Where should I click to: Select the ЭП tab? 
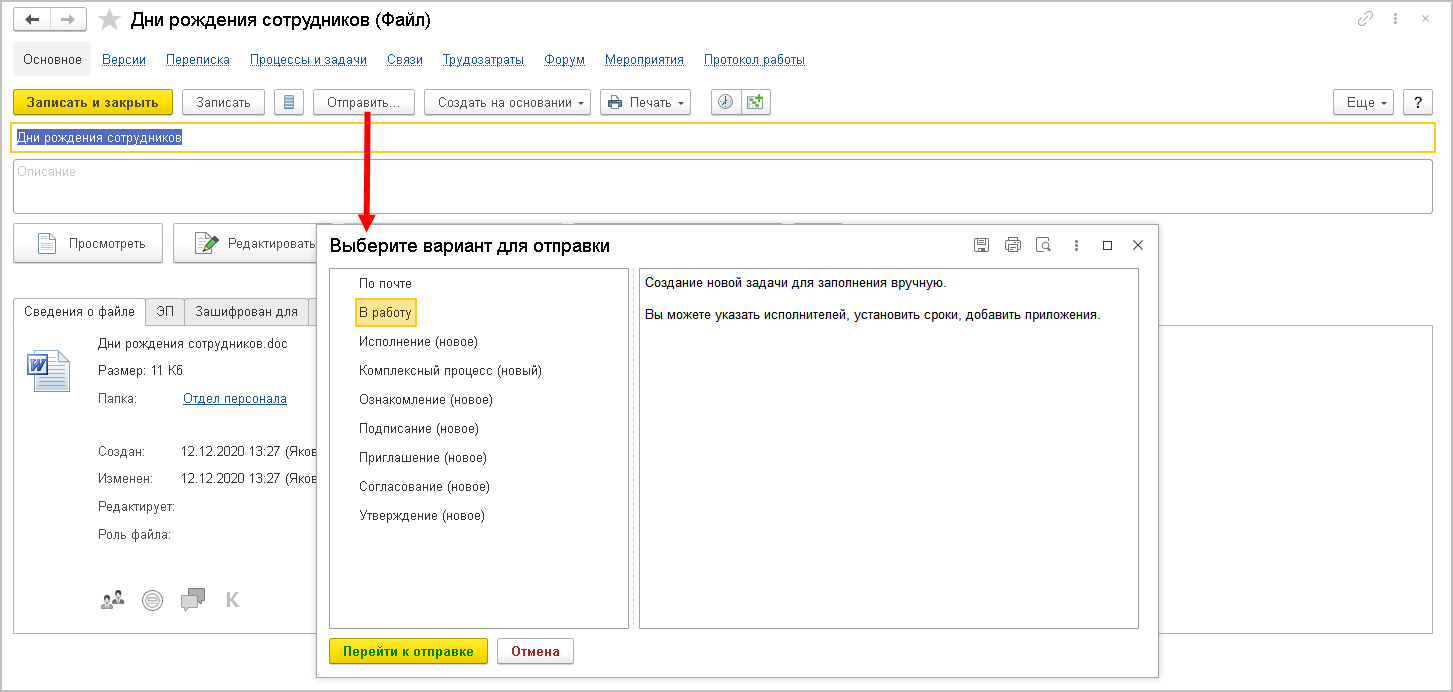tap(165, 312)
